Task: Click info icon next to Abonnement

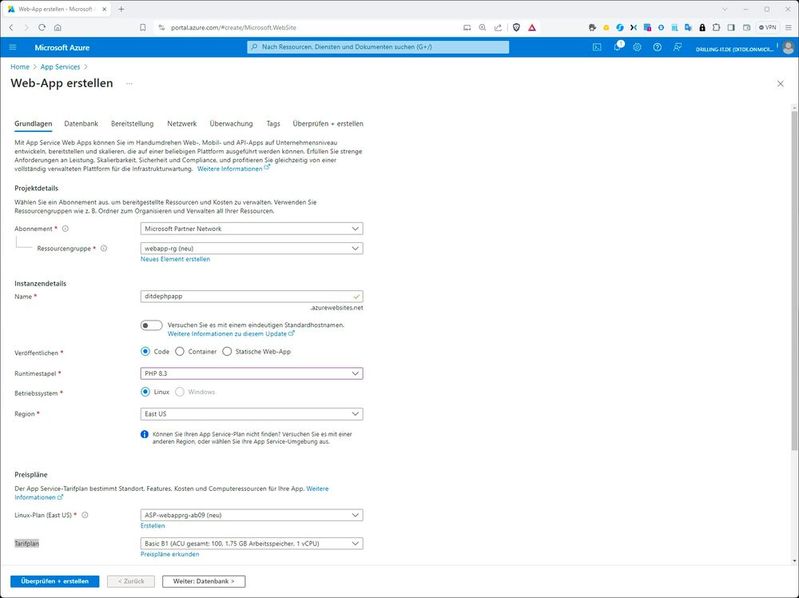Action: (65, 228)
